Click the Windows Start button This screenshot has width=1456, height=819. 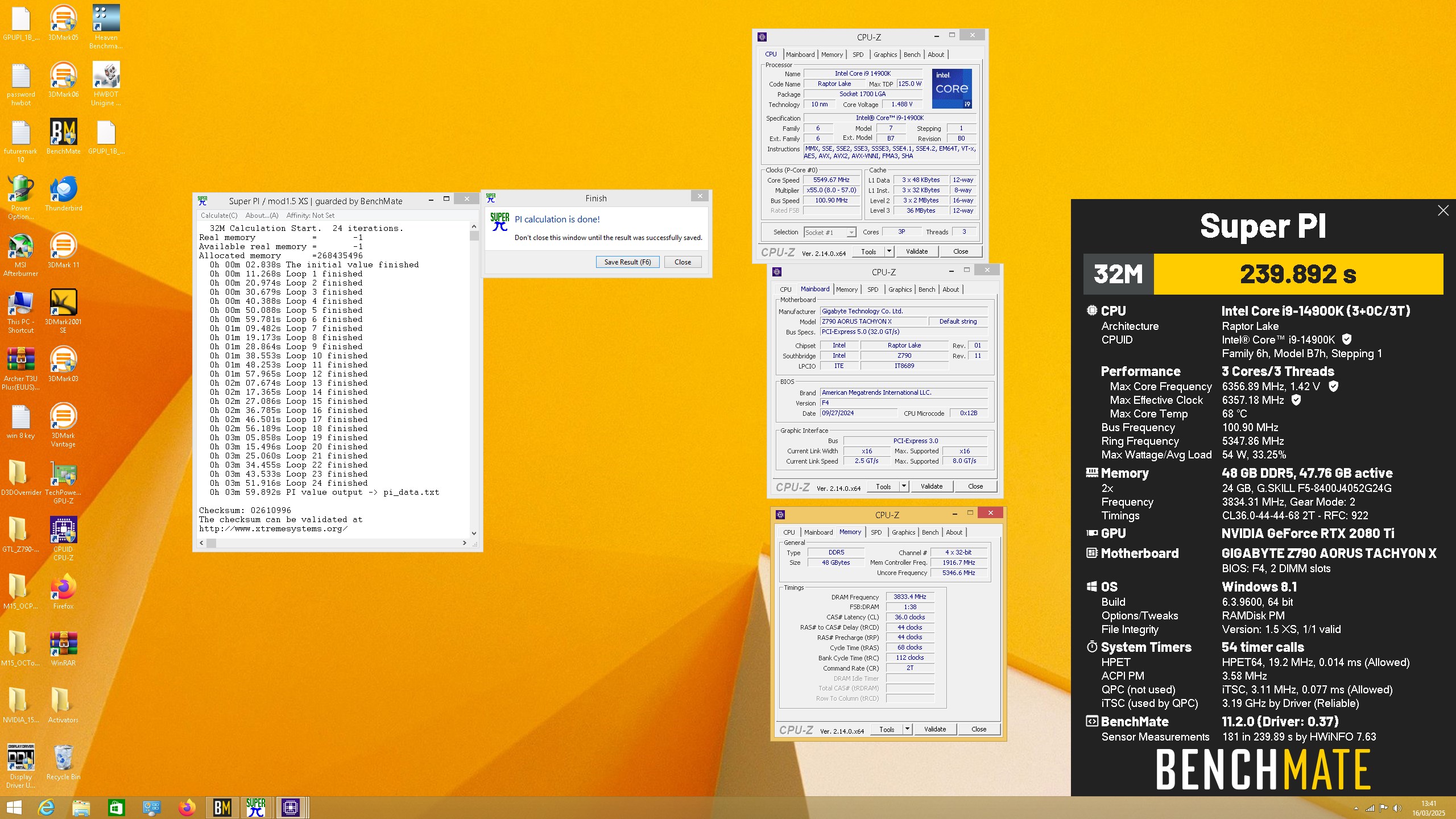point(14,808)
